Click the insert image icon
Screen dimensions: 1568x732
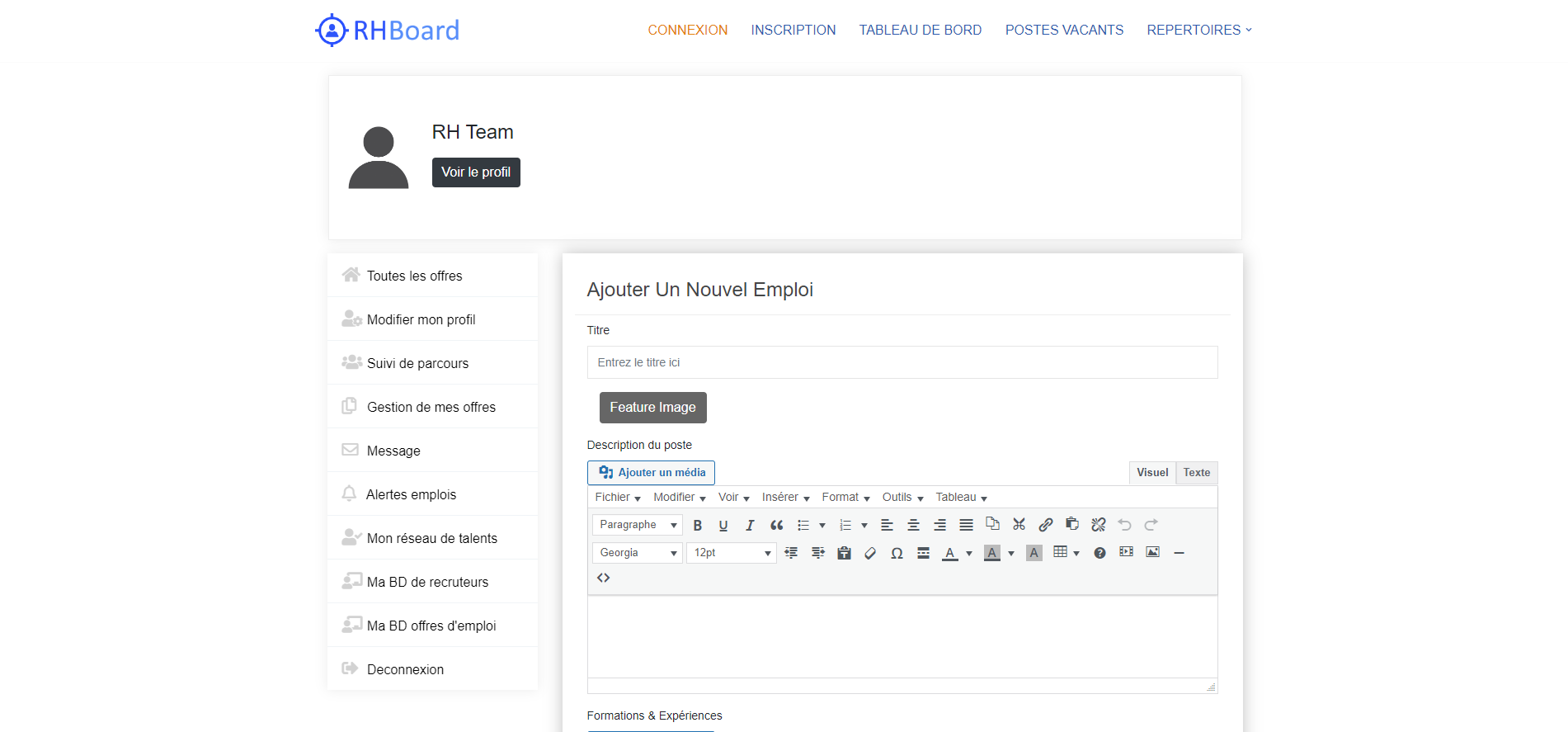click(x=1152, y=552)
